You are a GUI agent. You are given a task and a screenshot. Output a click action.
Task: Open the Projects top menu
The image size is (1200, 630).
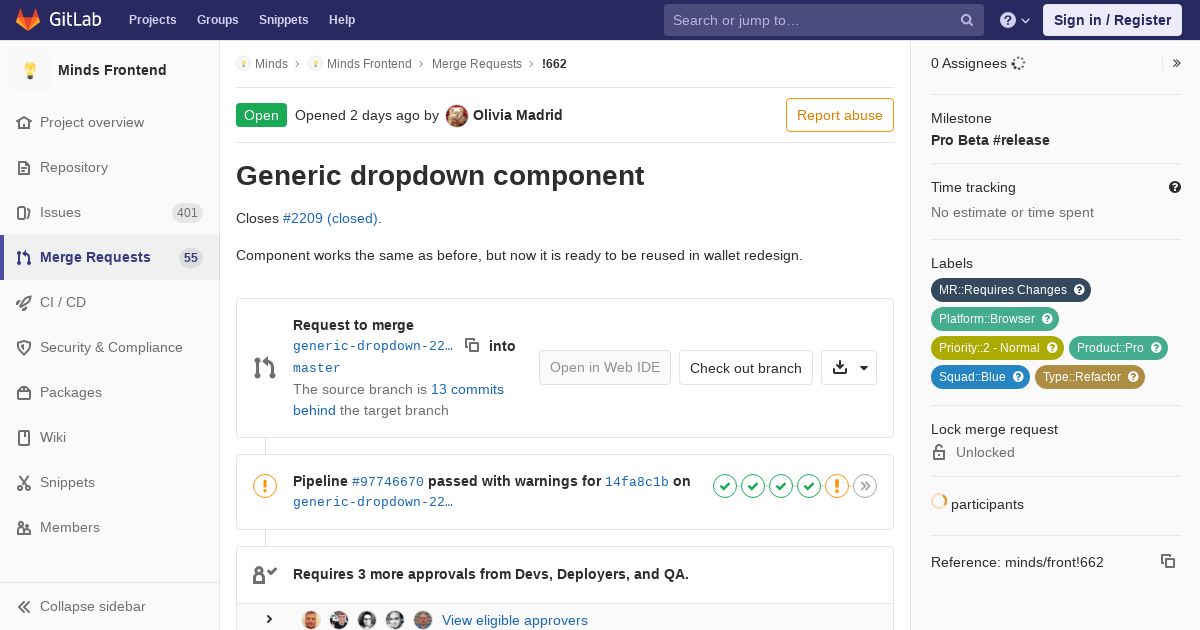click(152, 20)
